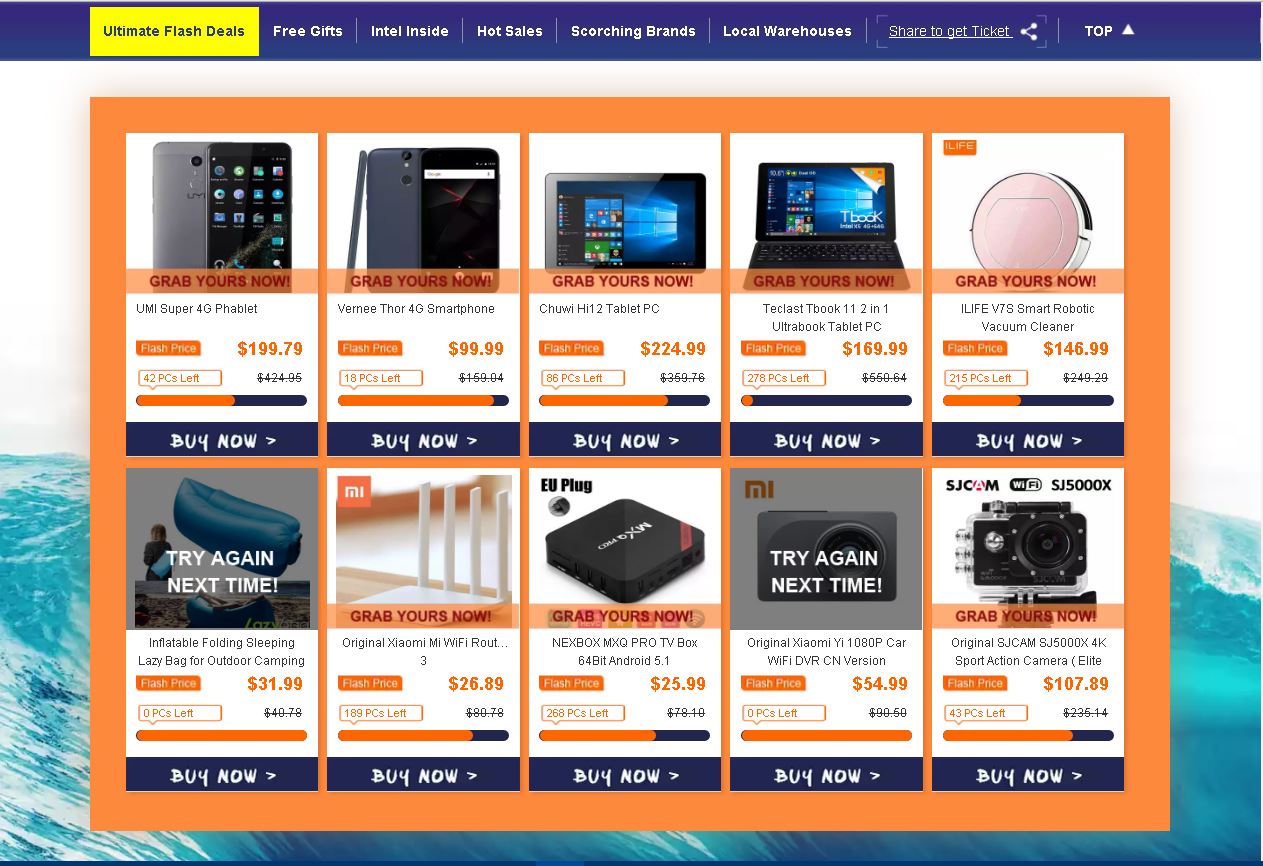The image size is (1263, 866).
Task: Switch to the Intel Inside section
Action: click(x=410, y=31)
